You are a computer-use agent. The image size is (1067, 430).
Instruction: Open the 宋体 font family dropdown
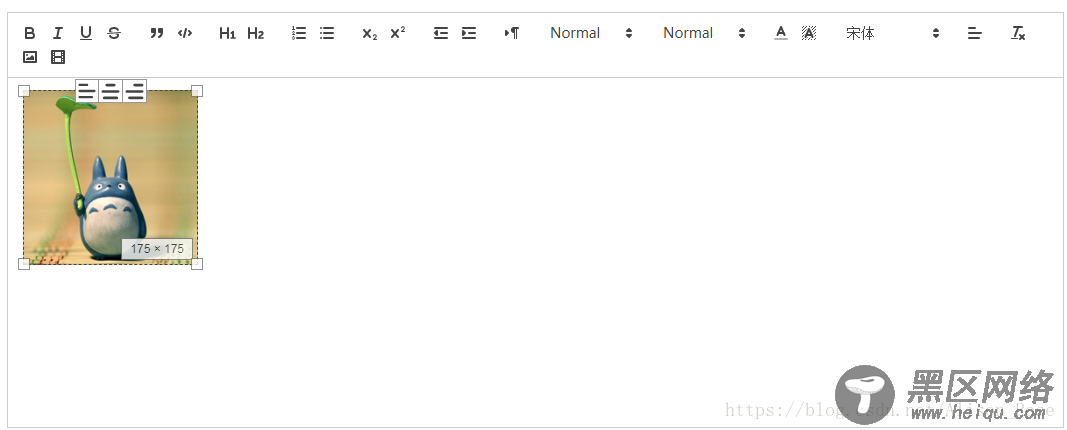click(x=892, y=33)
